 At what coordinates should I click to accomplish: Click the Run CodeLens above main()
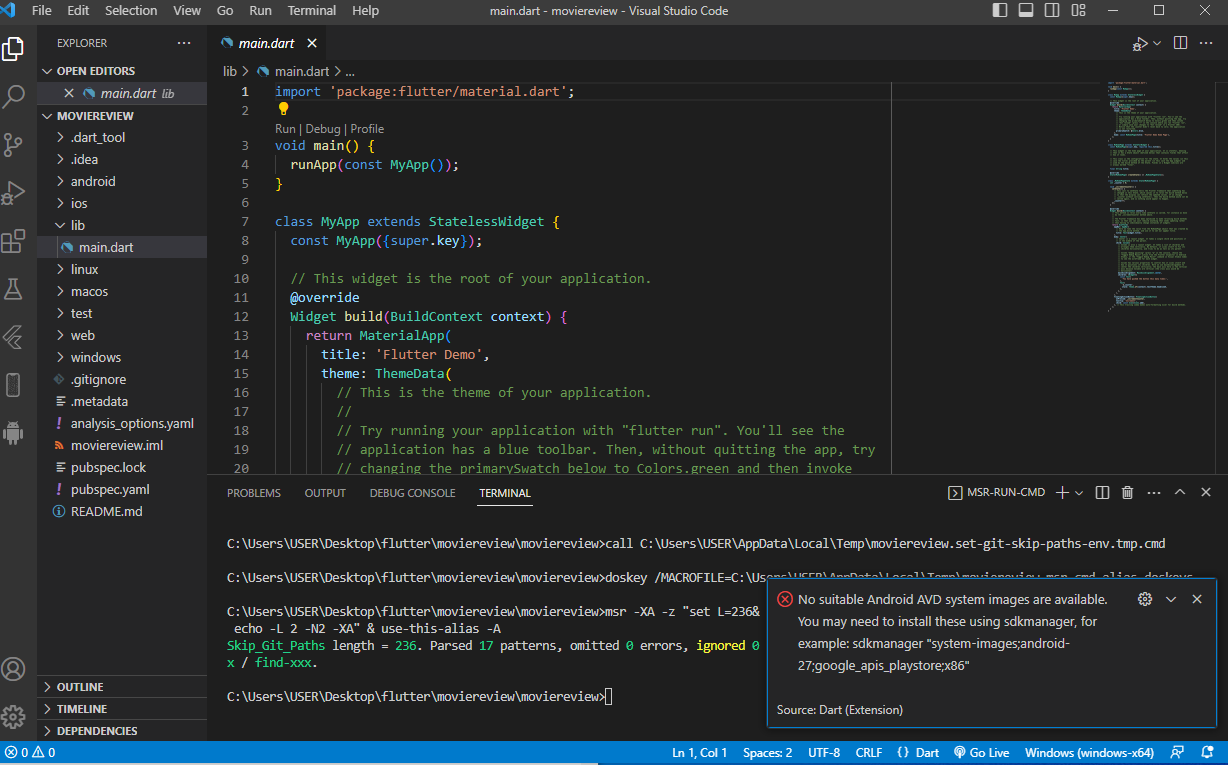coord(285,129)
